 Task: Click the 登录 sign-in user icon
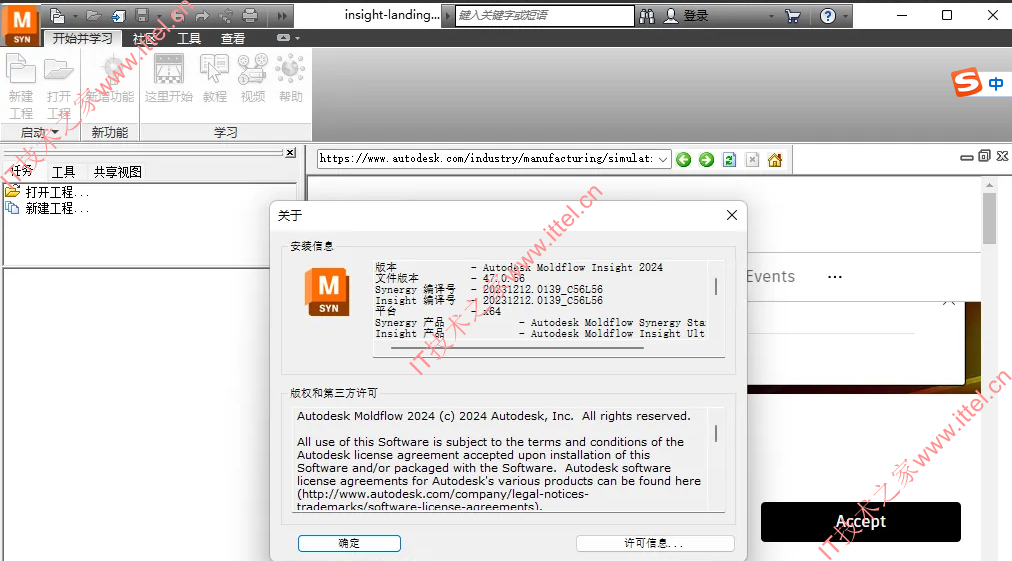(671, 16)
